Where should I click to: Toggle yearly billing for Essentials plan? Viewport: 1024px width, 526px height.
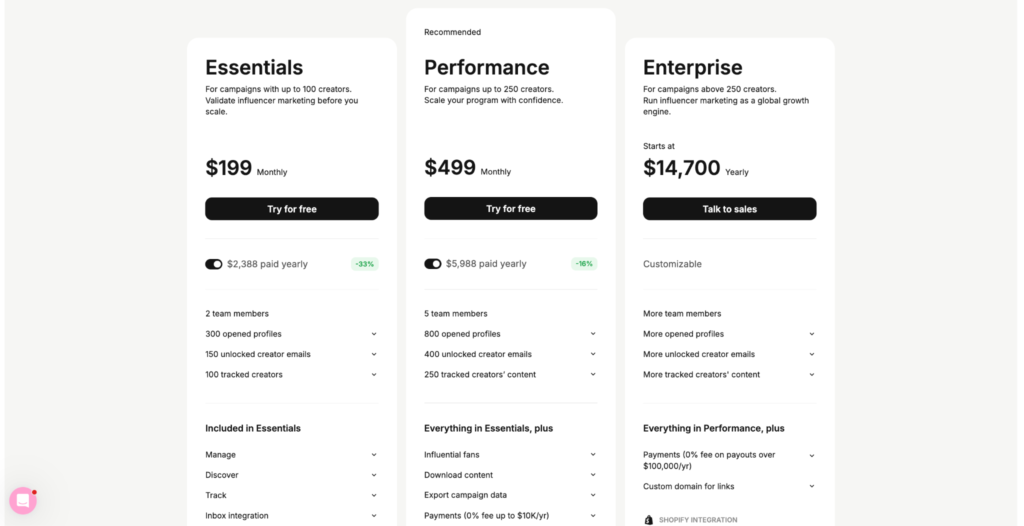(214, 264)
